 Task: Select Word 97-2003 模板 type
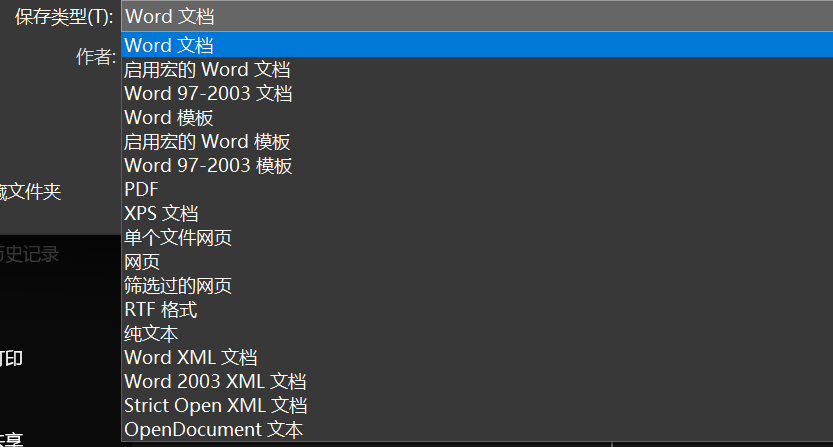[x=477, y=165]
